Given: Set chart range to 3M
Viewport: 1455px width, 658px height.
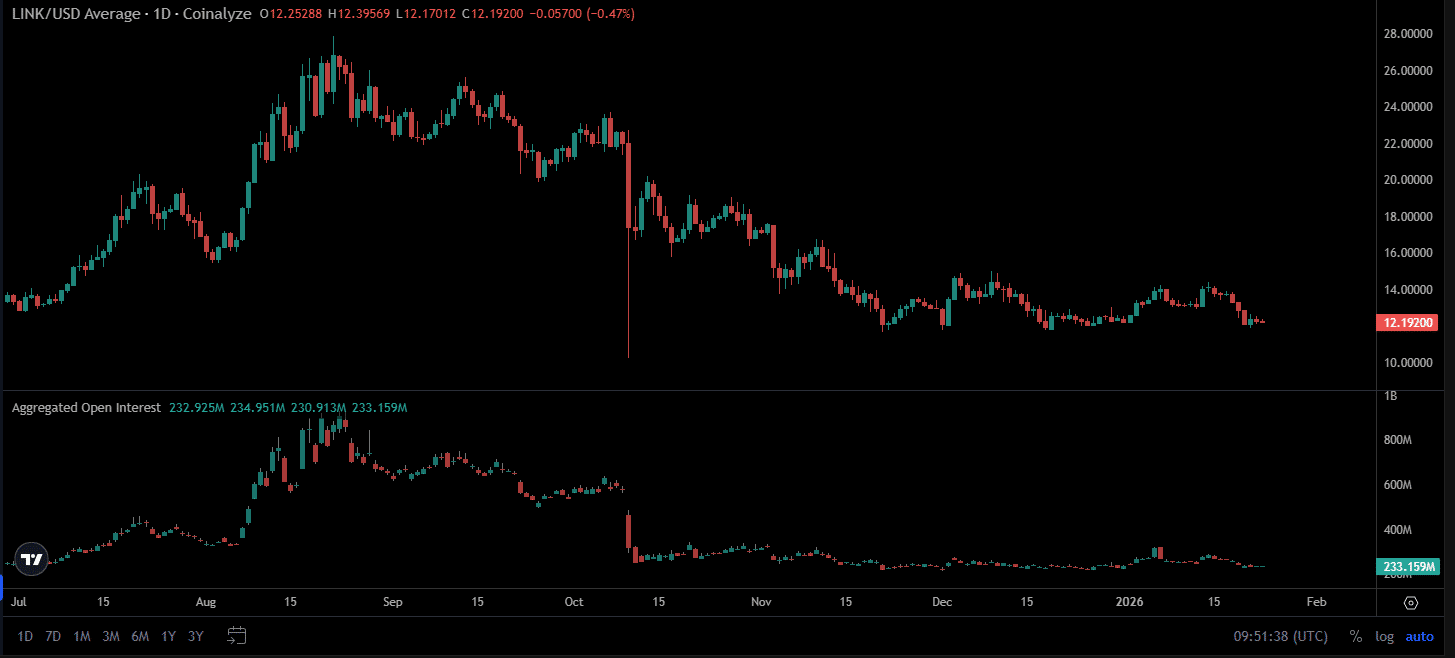Looking at the screenshot, I should coord(111,636).
